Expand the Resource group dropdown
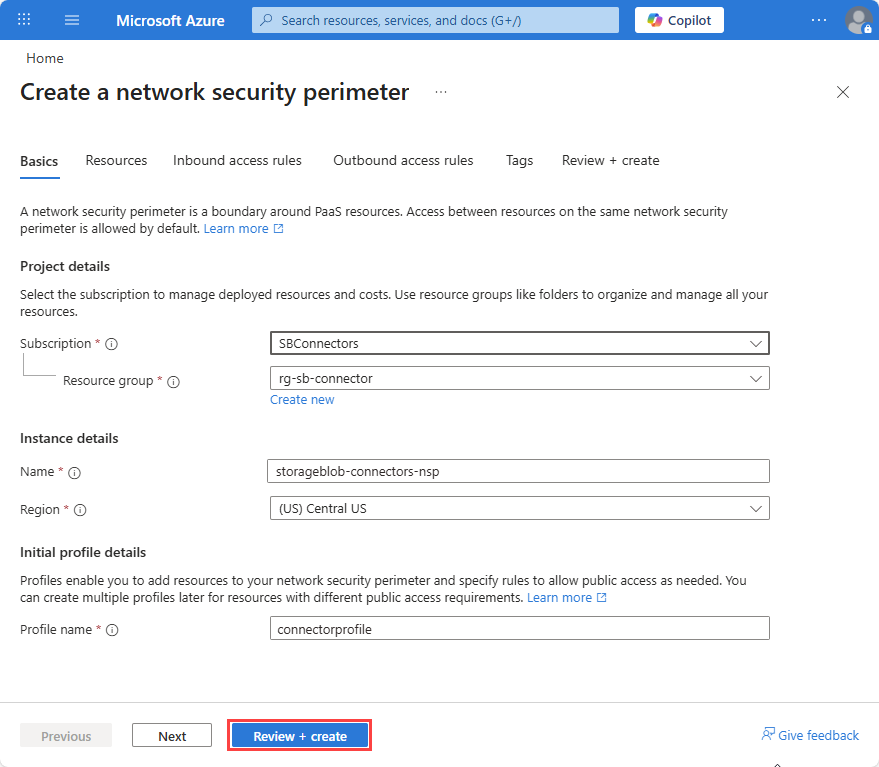Screen dimensions: 879x767 pyautogui.click(x=520, y=378)
